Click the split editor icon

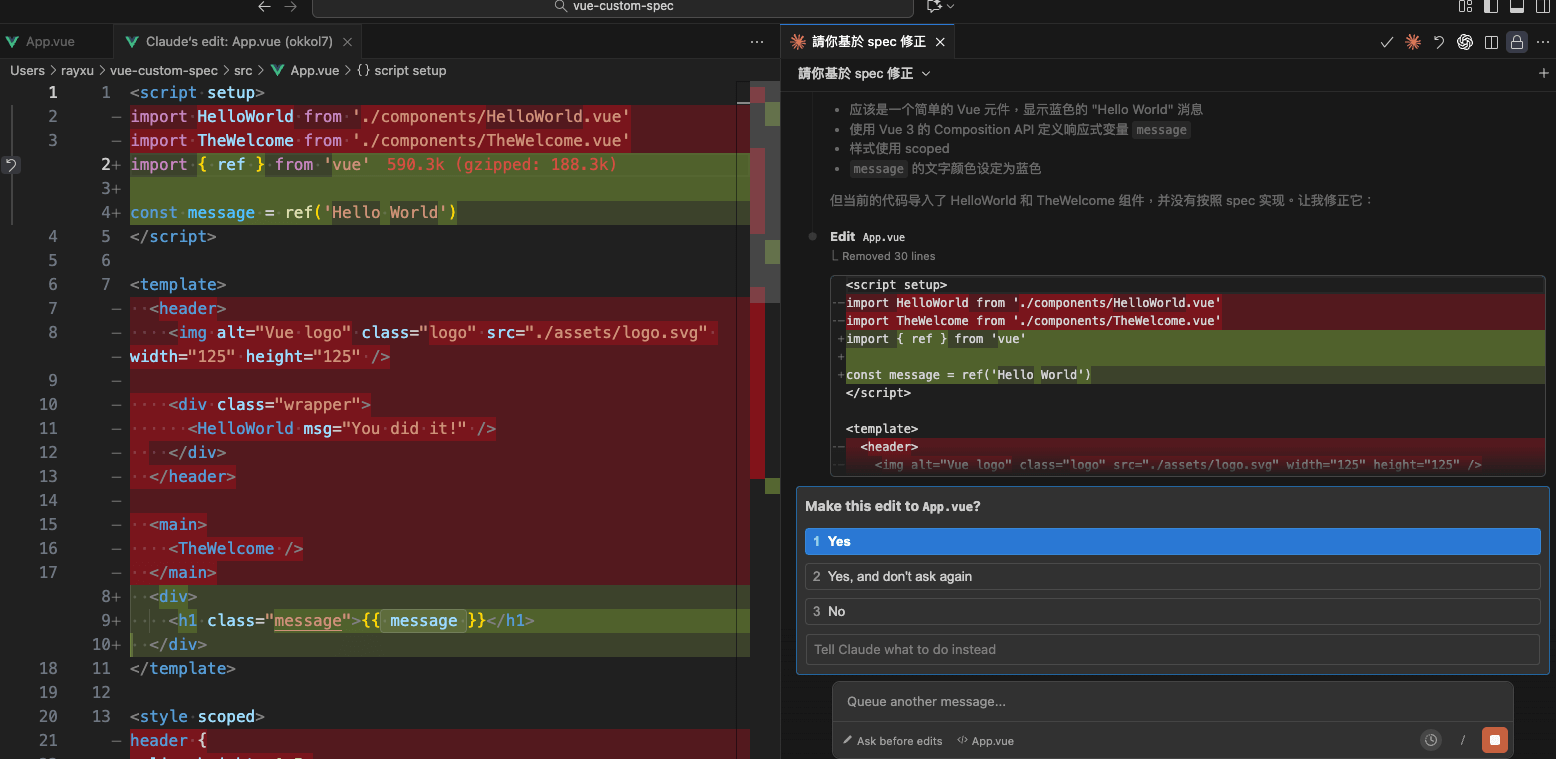[x=1491, y=42]
